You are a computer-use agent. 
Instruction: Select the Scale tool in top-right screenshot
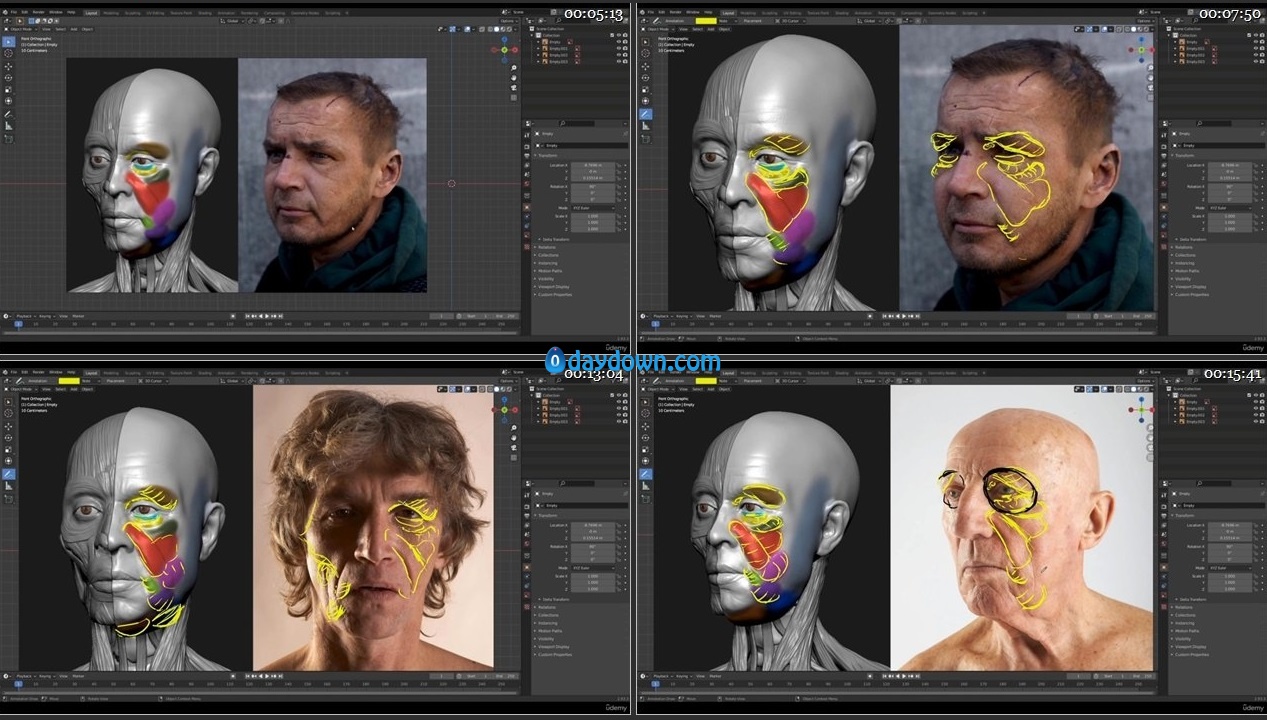click(646, 89)
